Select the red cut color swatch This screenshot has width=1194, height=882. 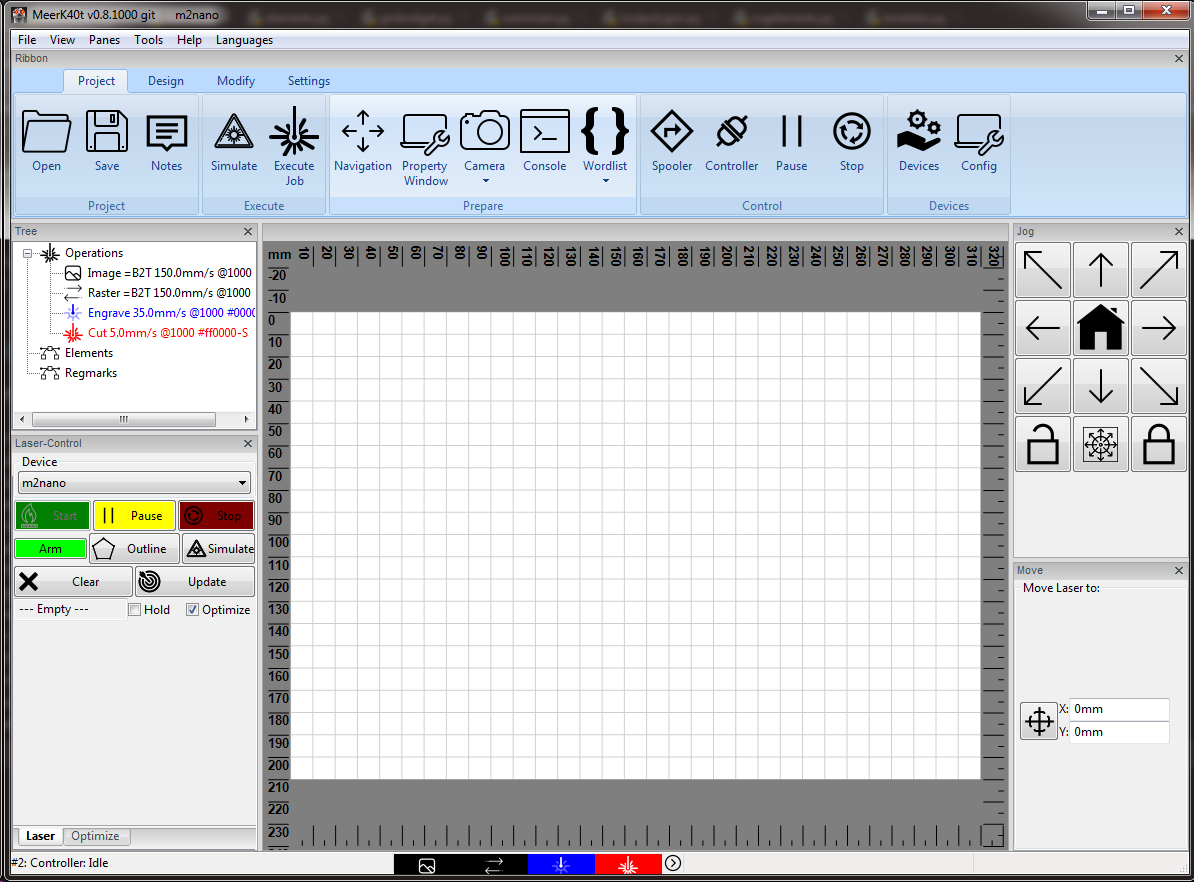628,864
